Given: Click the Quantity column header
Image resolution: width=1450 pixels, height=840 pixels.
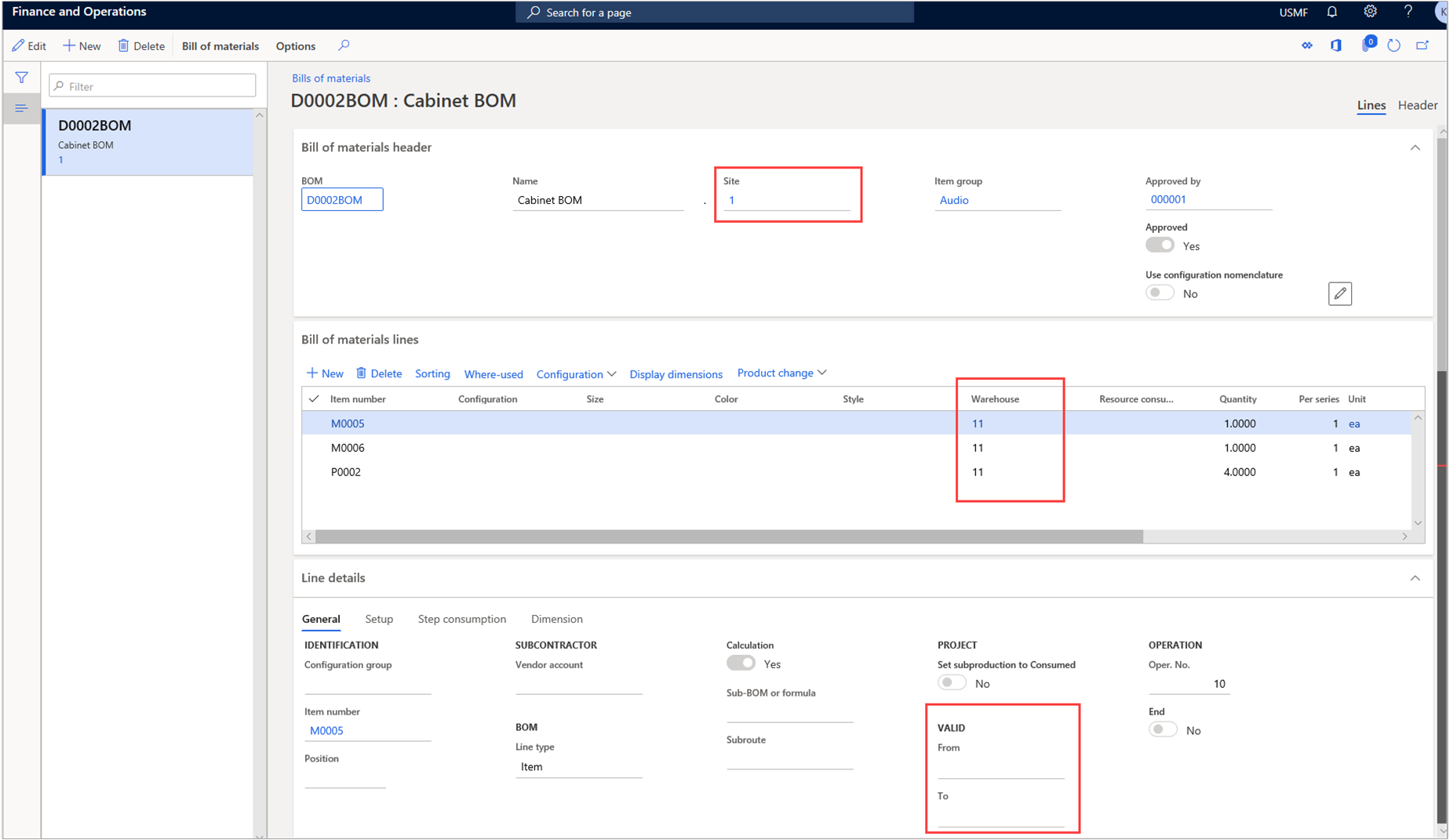Looking at the screenshot, I should point(1237,398).
